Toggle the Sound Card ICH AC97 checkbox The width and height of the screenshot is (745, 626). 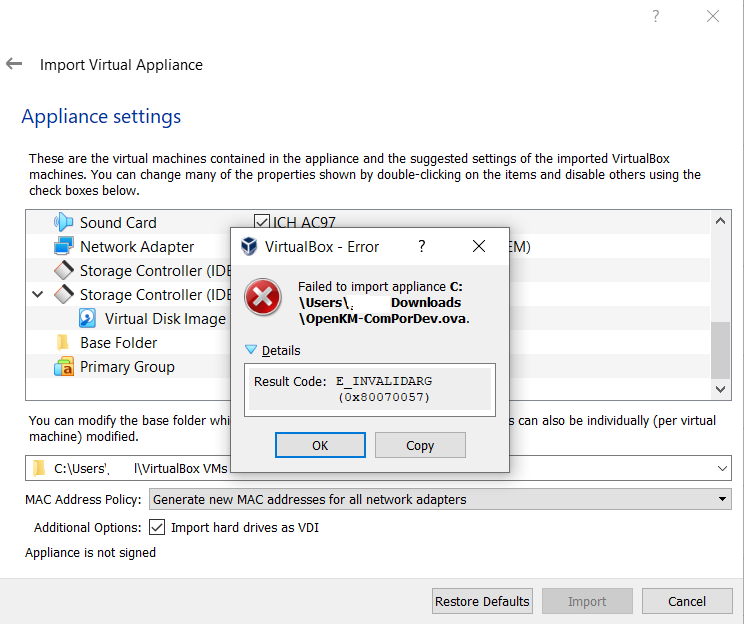tap(262, 222)
